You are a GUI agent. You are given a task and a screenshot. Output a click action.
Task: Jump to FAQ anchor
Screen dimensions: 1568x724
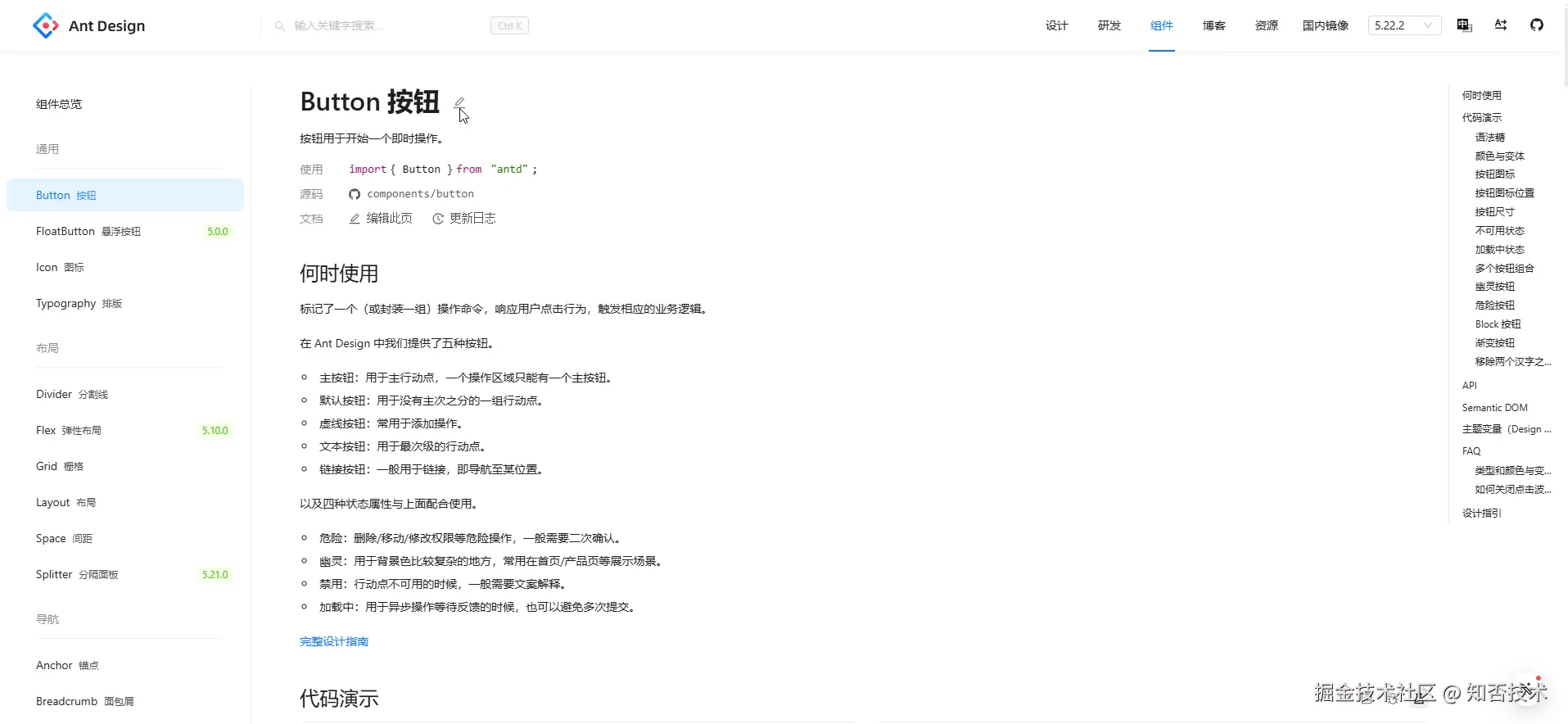pos(1471,451)
